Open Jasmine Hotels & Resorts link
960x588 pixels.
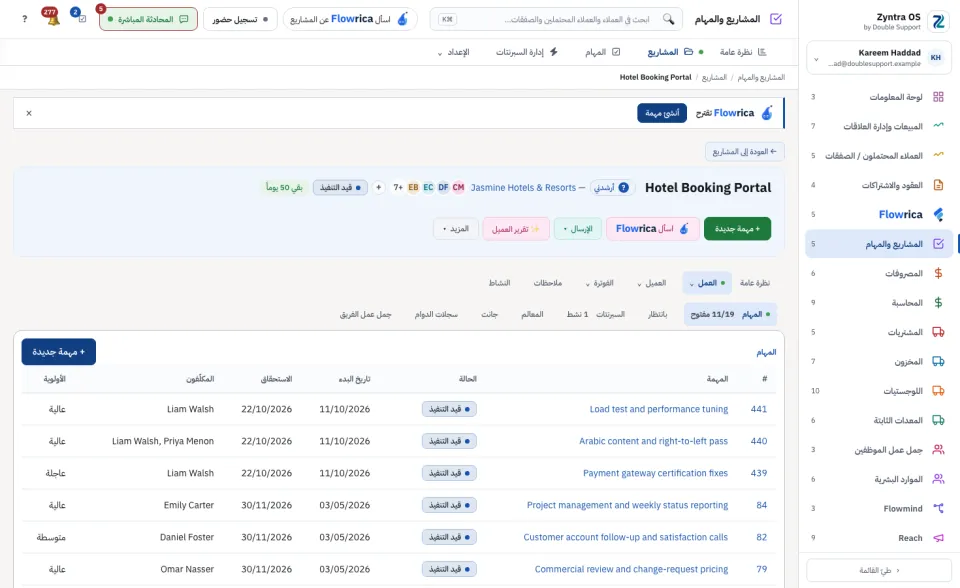tap(523, 187)
